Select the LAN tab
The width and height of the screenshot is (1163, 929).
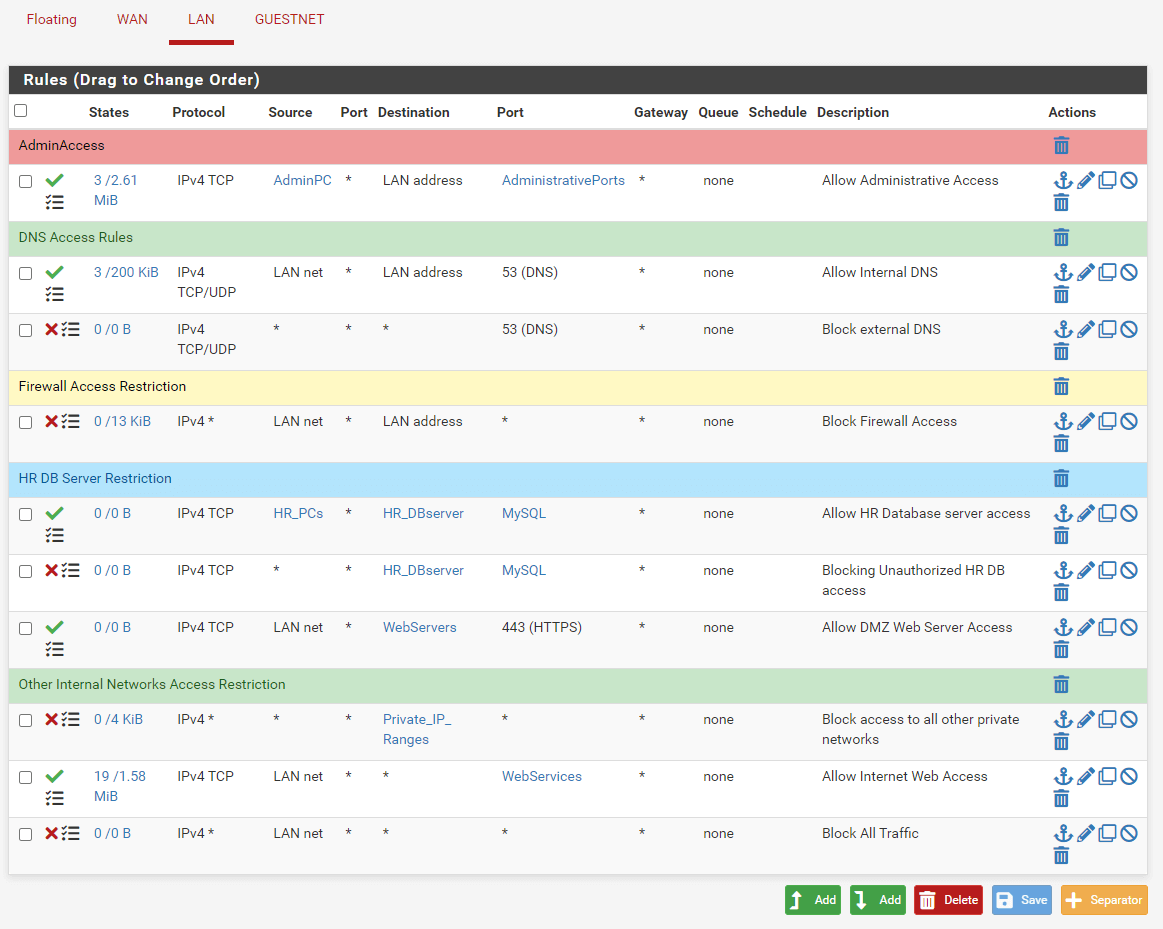tap(201, 19)
